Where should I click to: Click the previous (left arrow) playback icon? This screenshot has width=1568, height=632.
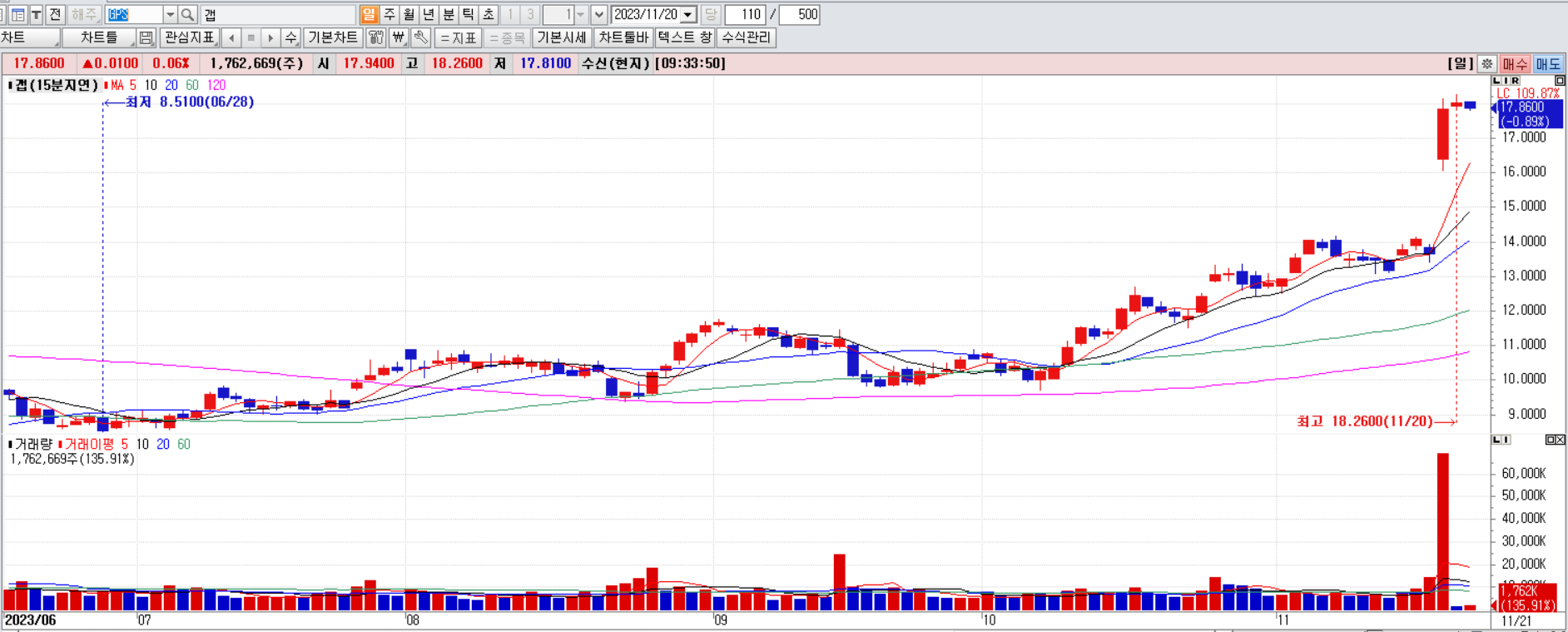231,37
